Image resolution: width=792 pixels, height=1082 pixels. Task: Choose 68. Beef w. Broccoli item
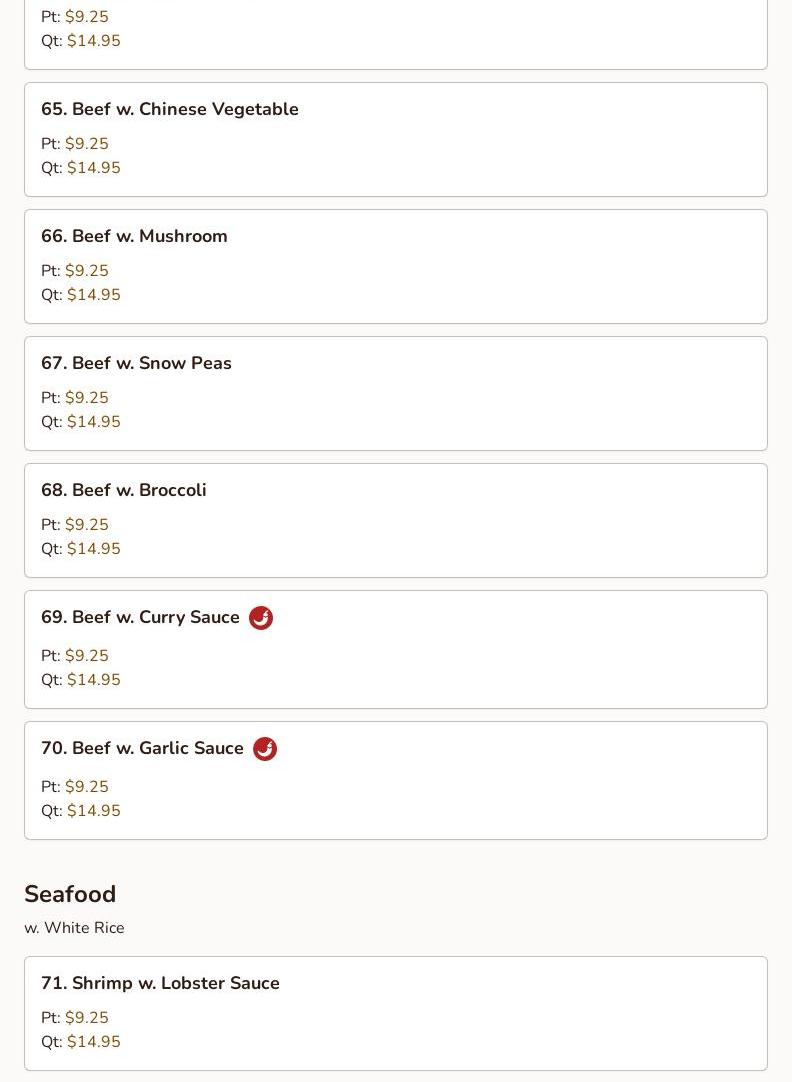124,490
